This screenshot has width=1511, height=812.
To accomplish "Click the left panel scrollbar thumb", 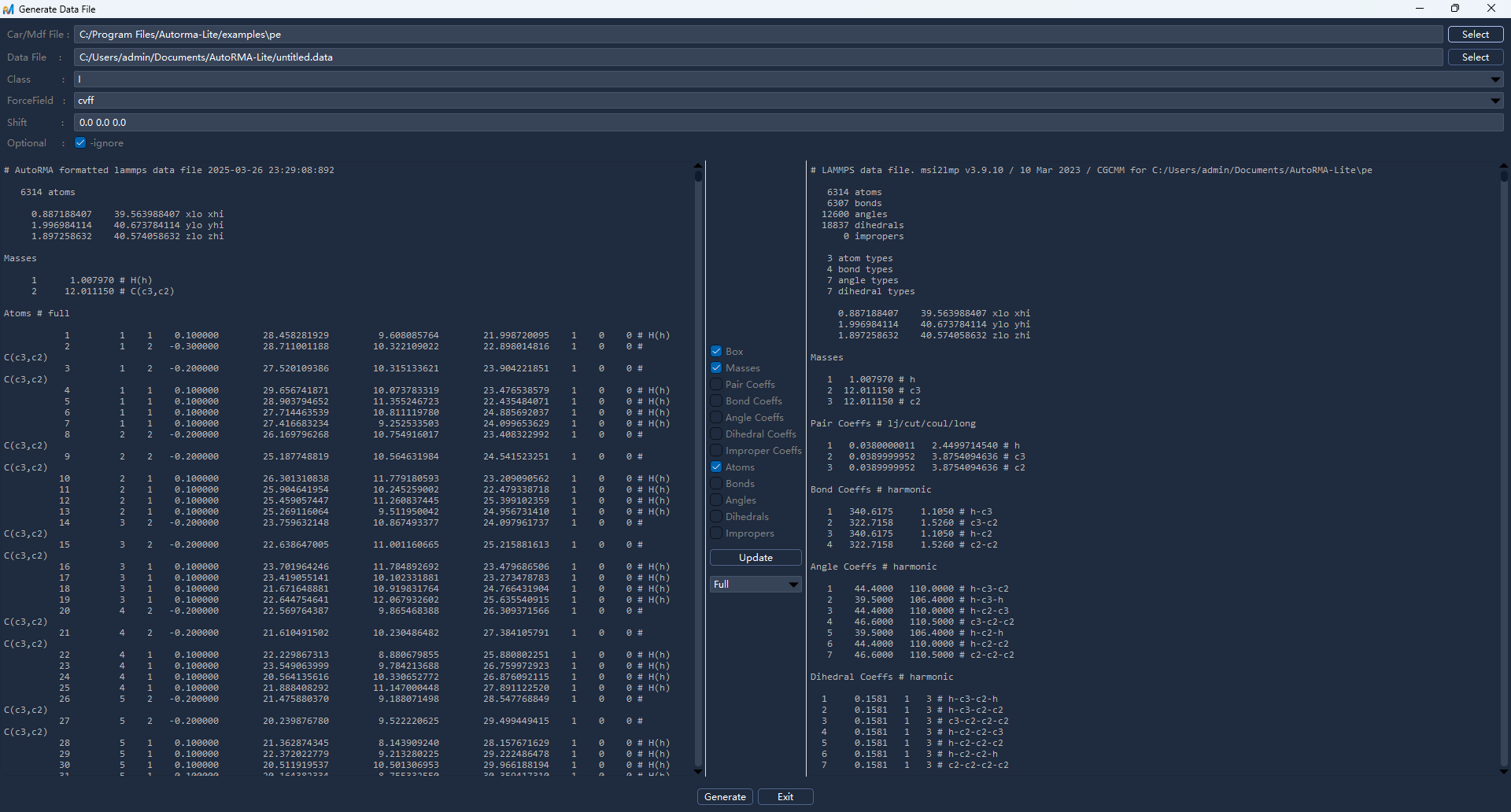I will [x=698, y=175].
